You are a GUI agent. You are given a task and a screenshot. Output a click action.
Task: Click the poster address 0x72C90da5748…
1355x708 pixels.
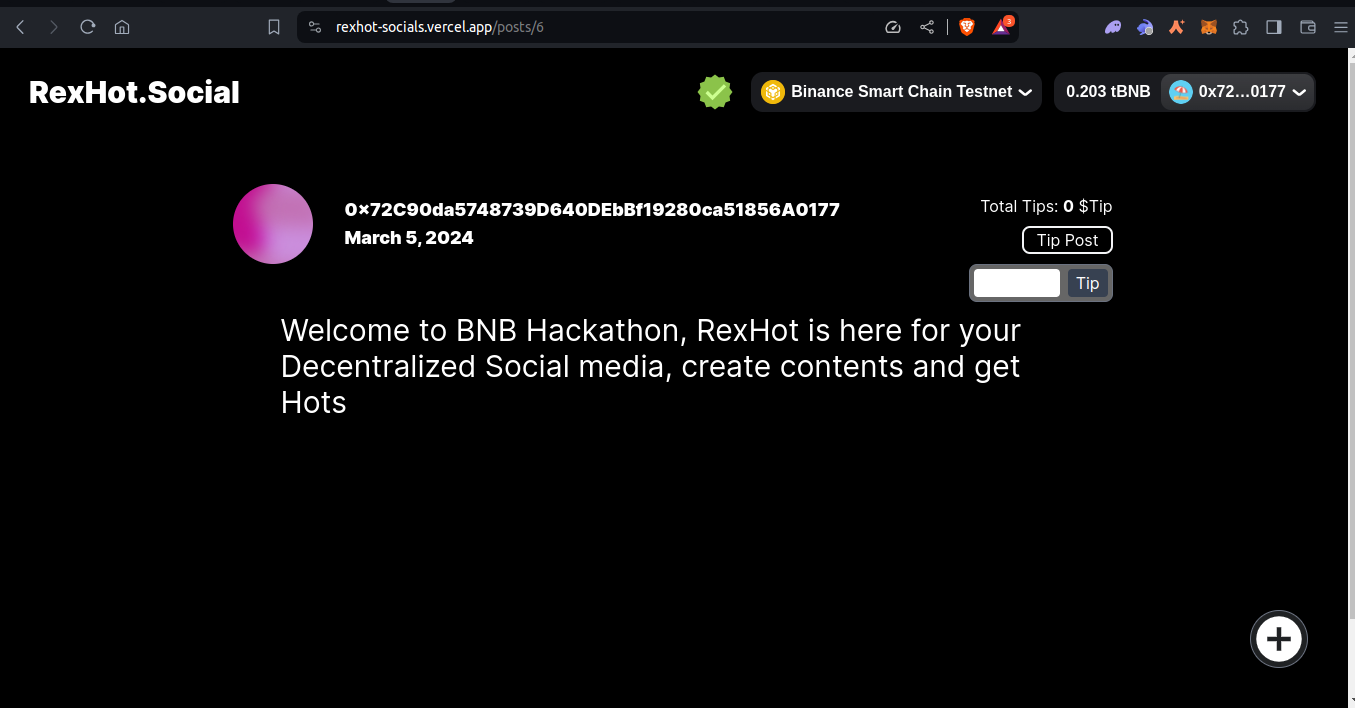point(592,210)
